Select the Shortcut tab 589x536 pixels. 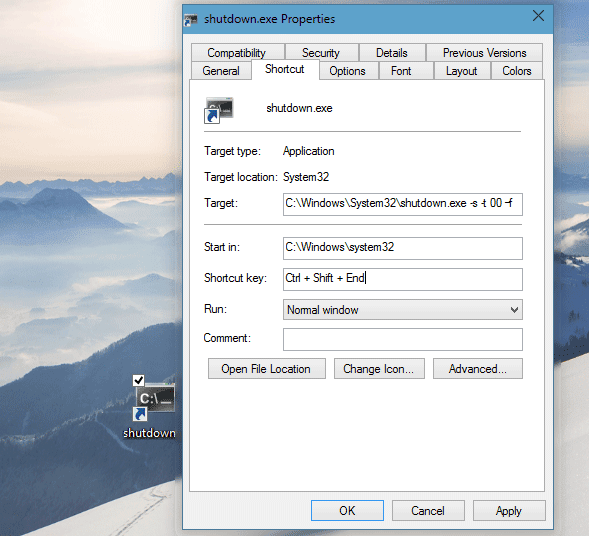[x=285, y=69]
